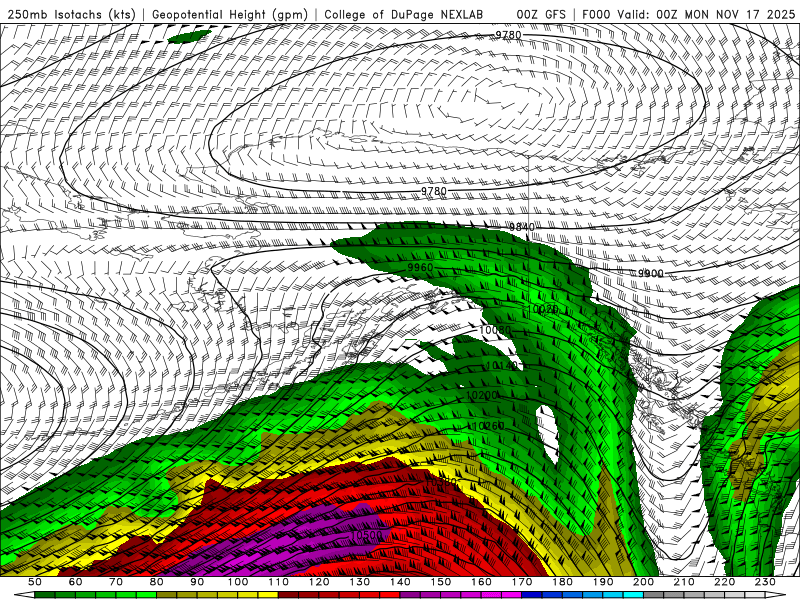This screenshot has height=600, width=800.
Task: Click the 180 value on the color scale
Action: click(562, 582)
